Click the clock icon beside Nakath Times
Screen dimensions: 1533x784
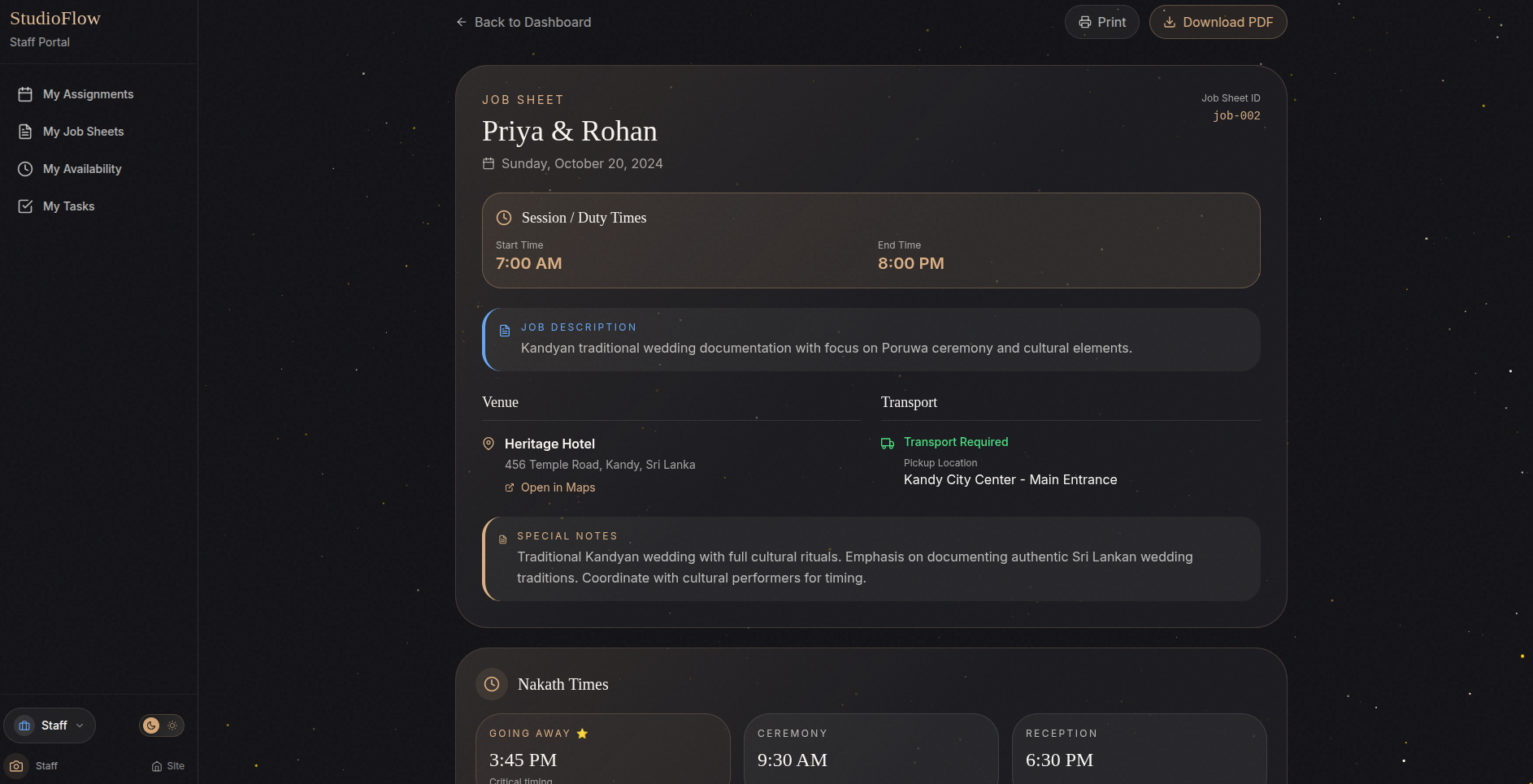pyautogui.click(x=492, y=684)
